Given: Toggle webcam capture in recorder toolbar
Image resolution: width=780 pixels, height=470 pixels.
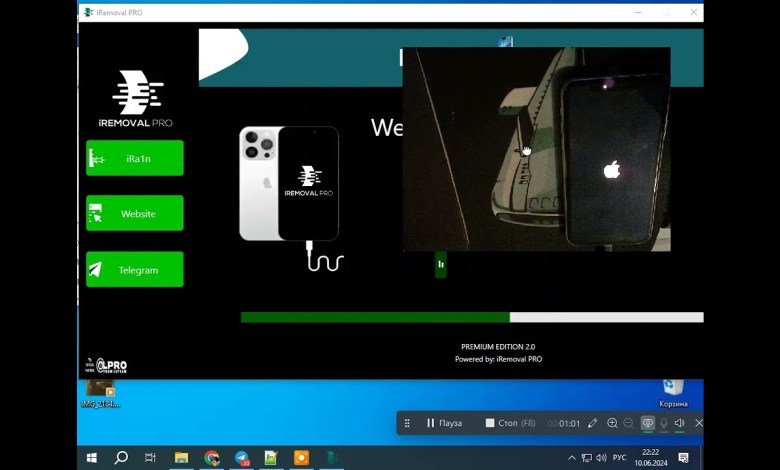Looking at the screenshot, I should (x=647, y=423).
